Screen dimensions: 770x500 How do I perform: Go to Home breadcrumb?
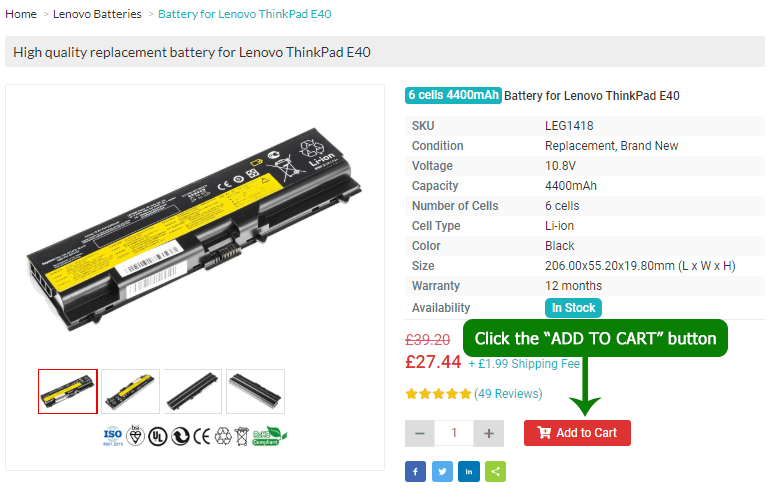21,14
